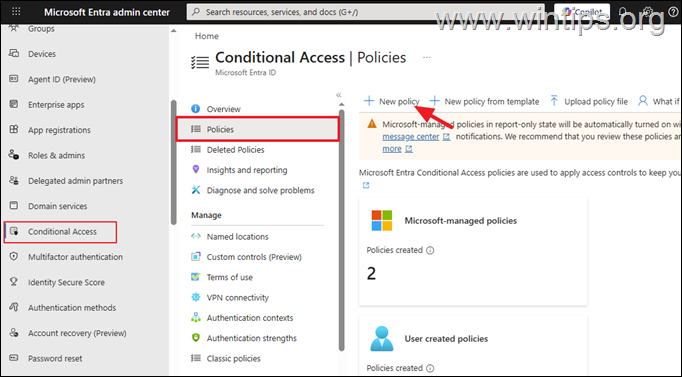Click the Account recovery (Preview) icon

pos(14,333)
